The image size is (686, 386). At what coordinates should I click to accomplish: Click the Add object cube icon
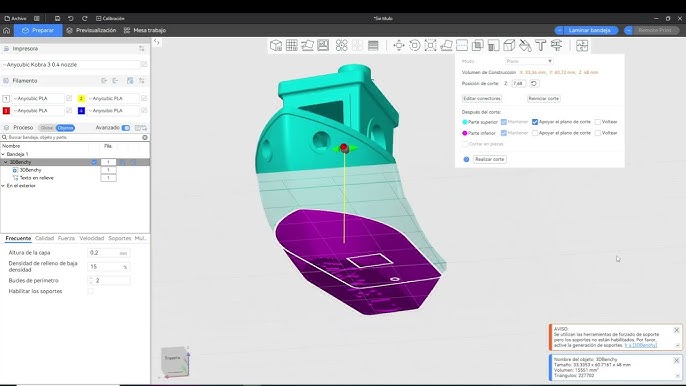tap(276, 46)
